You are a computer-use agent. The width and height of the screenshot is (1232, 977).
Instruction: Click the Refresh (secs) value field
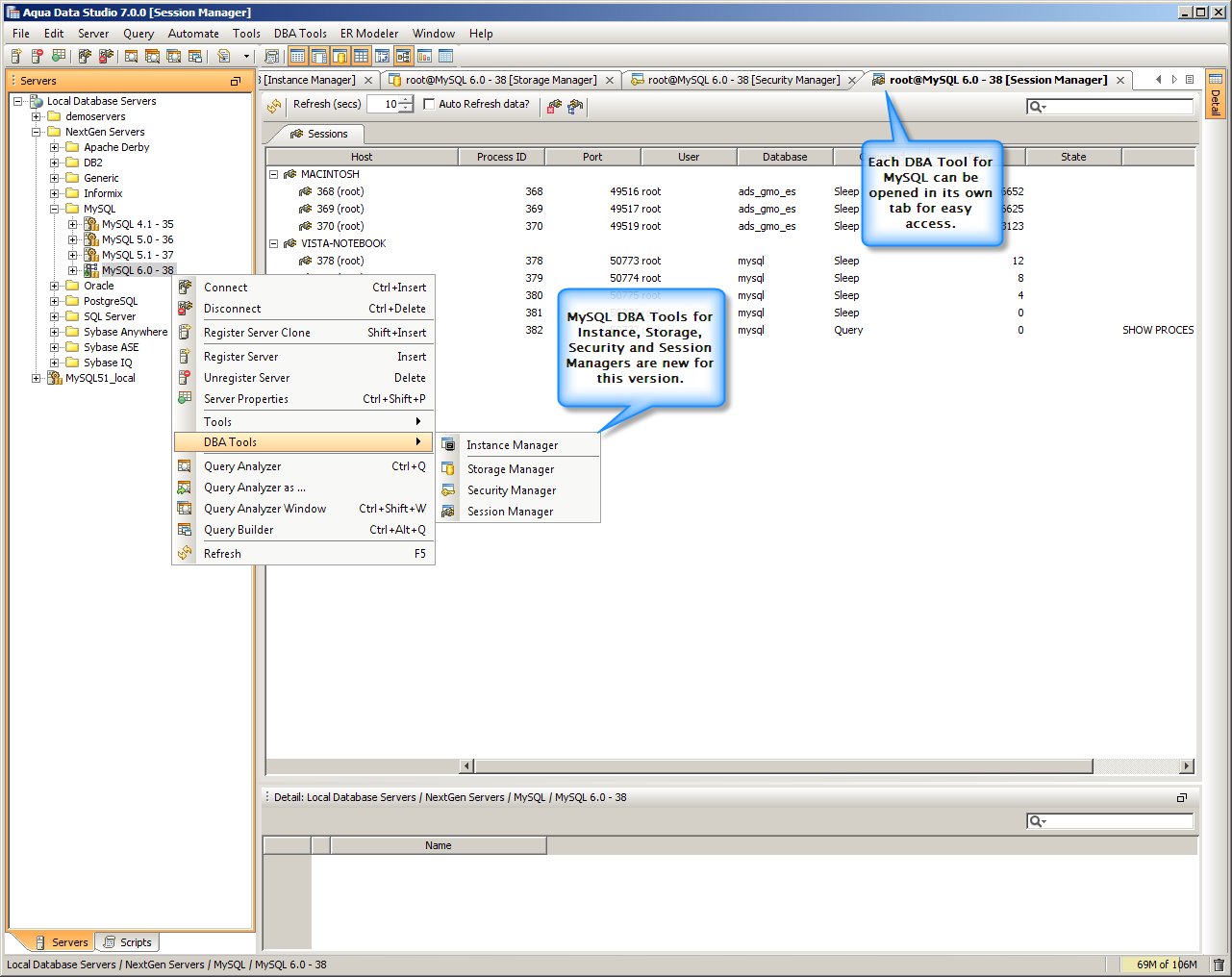click(x=385, y=104)
